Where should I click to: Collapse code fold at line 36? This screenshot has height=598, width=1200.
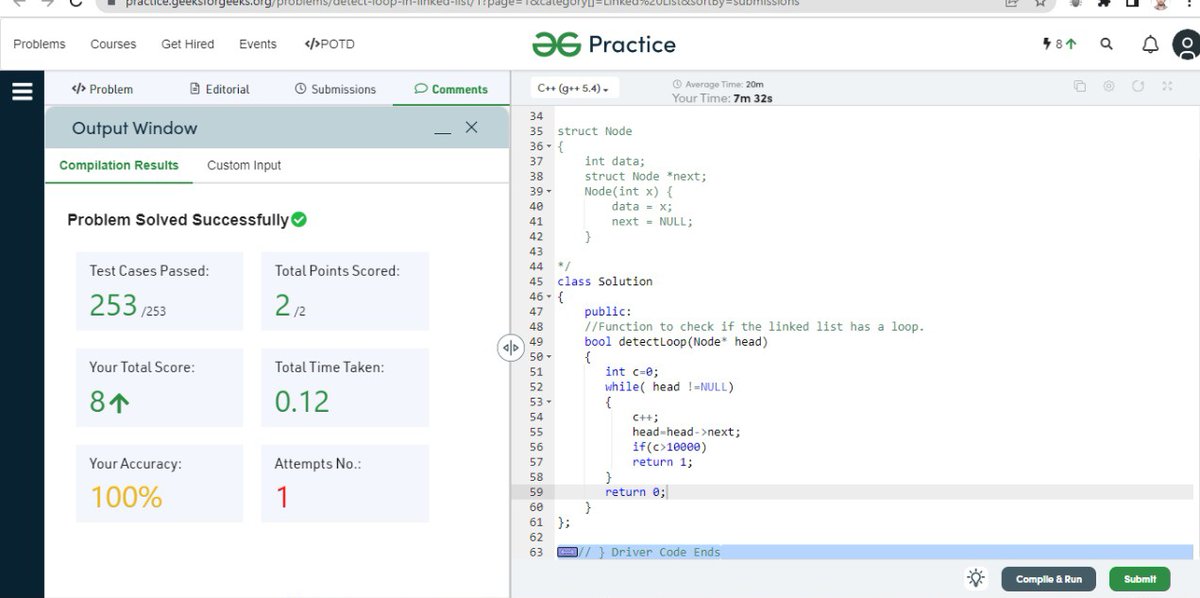[548, 147]
